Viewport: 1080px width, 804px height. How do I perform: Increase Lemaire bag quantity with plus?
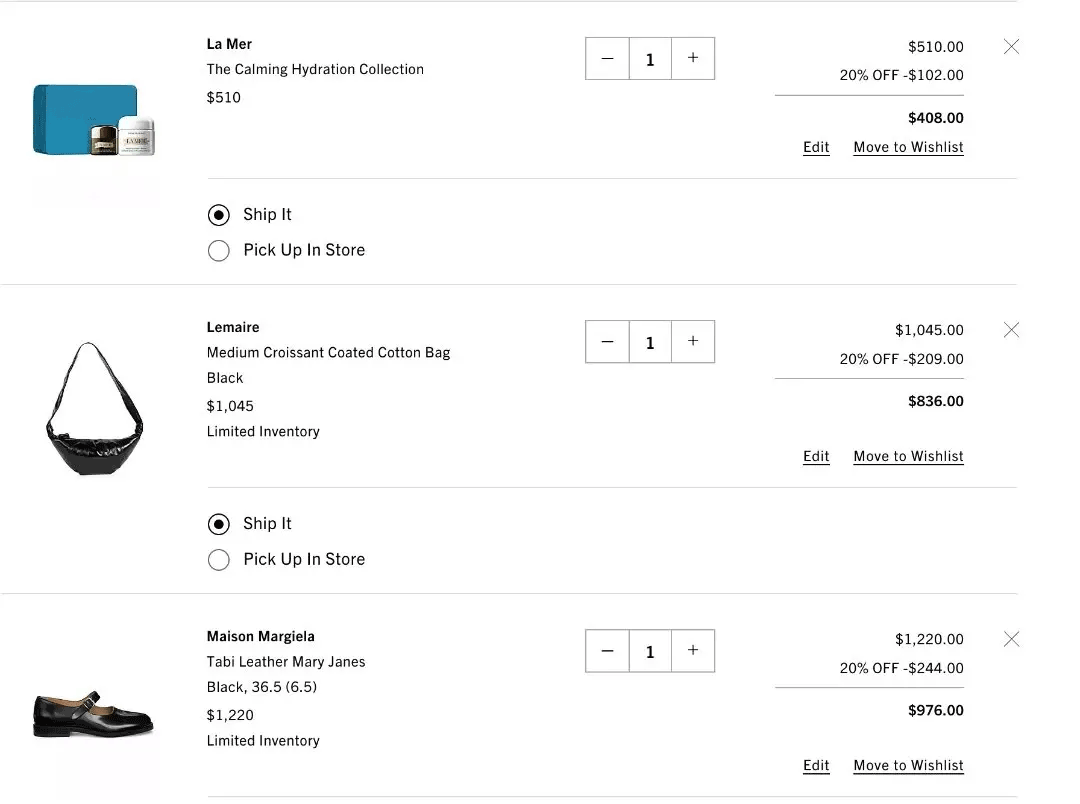pos(693,342)
